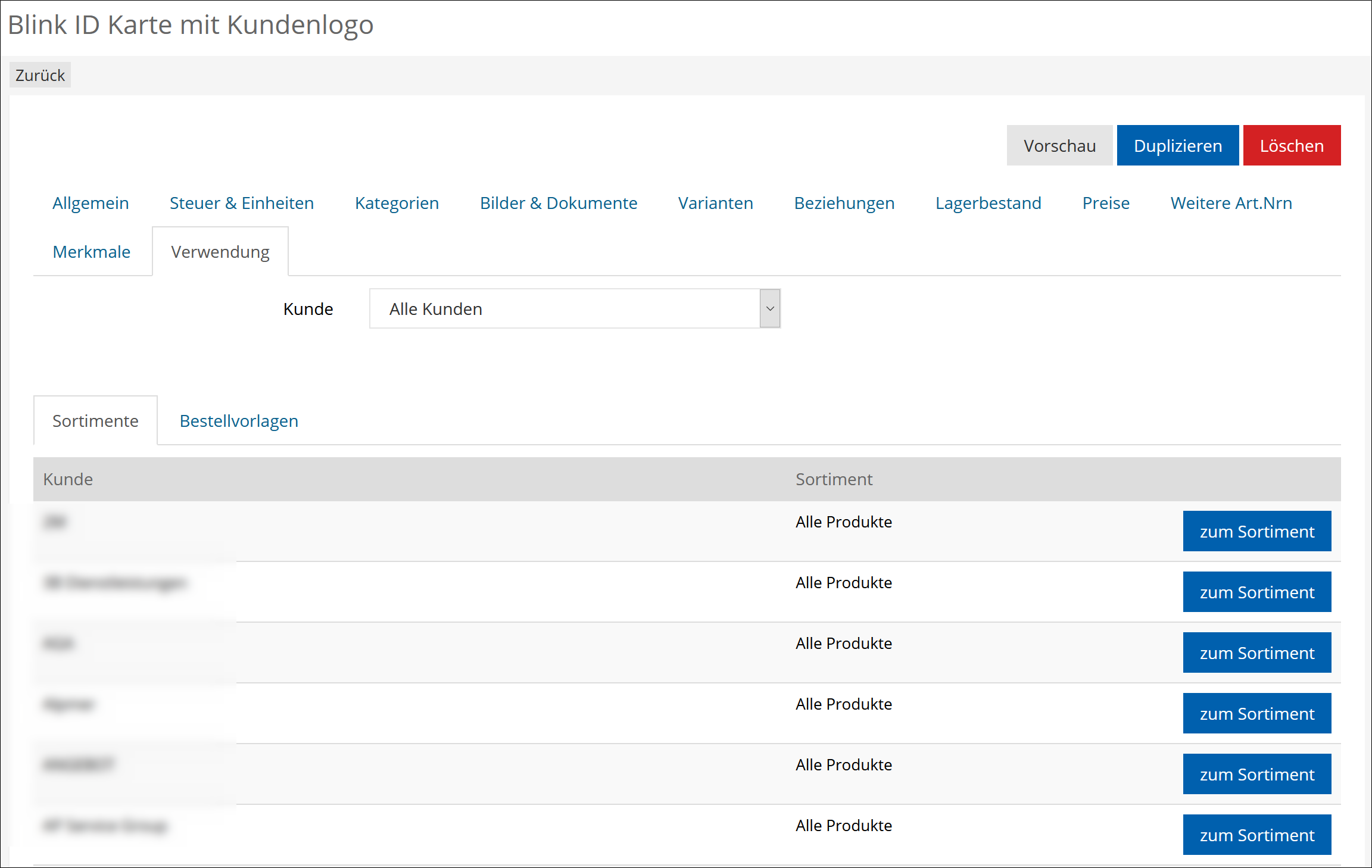Select the Preise tab
The image size is (1372, 868).
click(x=1105, y=203)
